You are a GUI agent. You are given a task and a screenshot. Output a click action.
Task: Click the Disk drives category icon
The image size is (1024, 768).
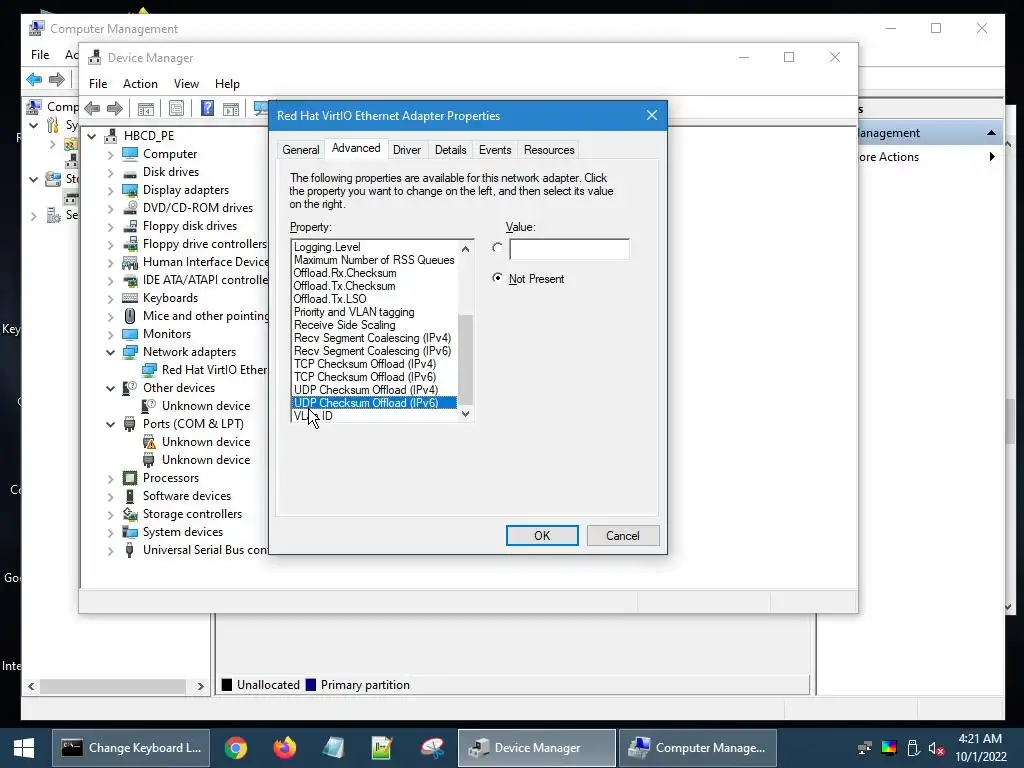(130, 172)
